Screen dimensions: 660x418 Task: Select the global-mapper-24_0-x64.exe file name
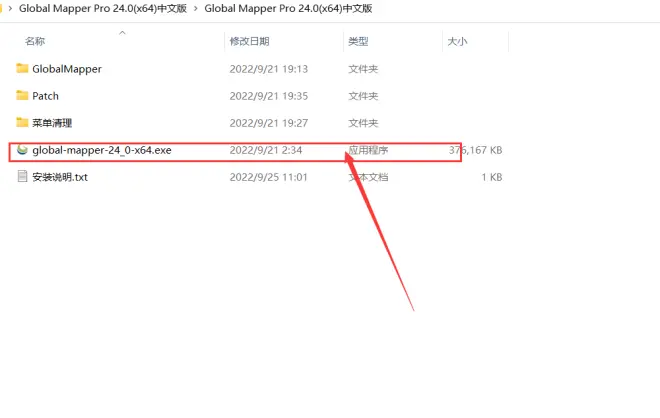point(102,150)
